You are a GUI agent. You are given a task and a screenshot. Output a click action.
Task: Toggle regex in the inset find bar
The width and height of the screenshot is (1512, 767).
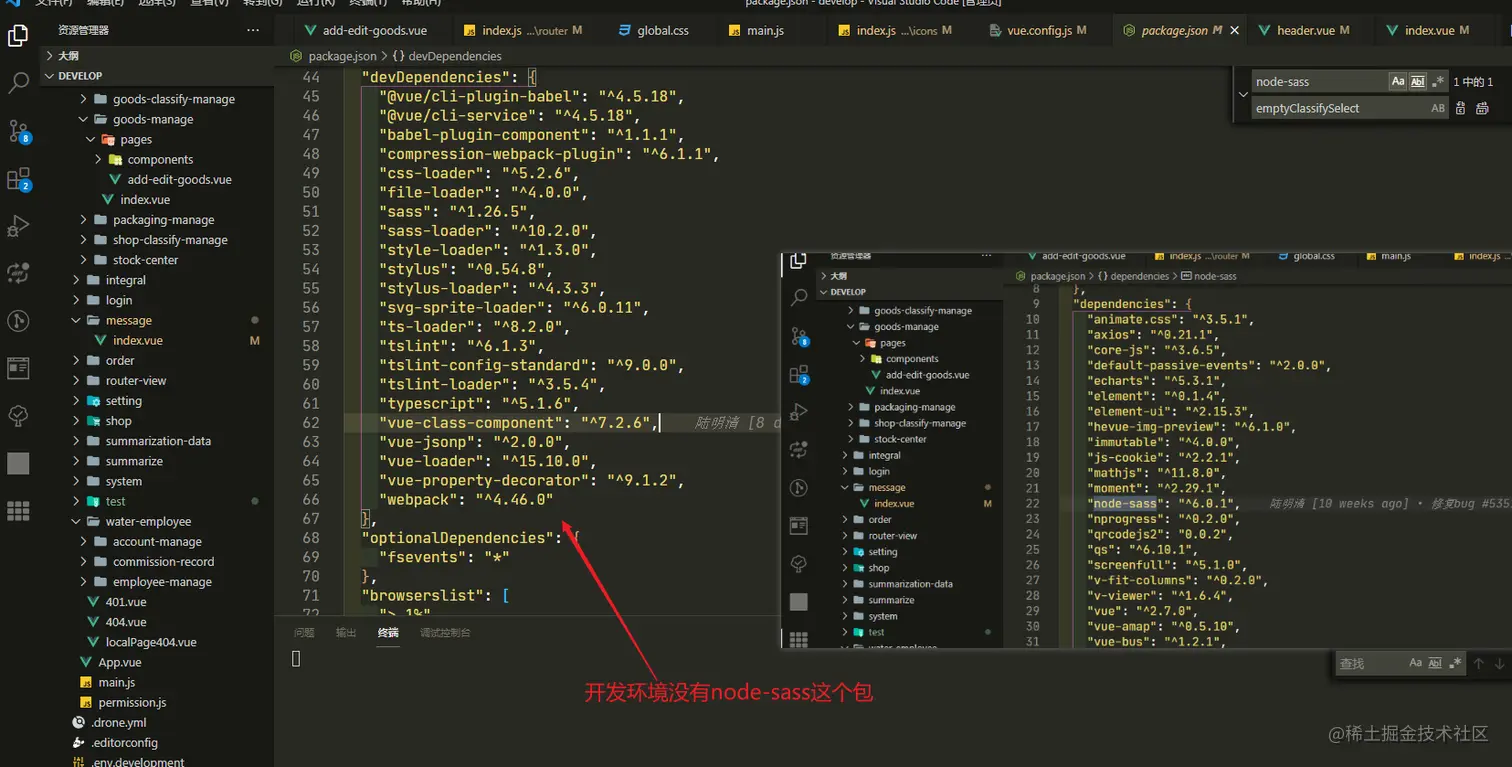point(1455,663)
